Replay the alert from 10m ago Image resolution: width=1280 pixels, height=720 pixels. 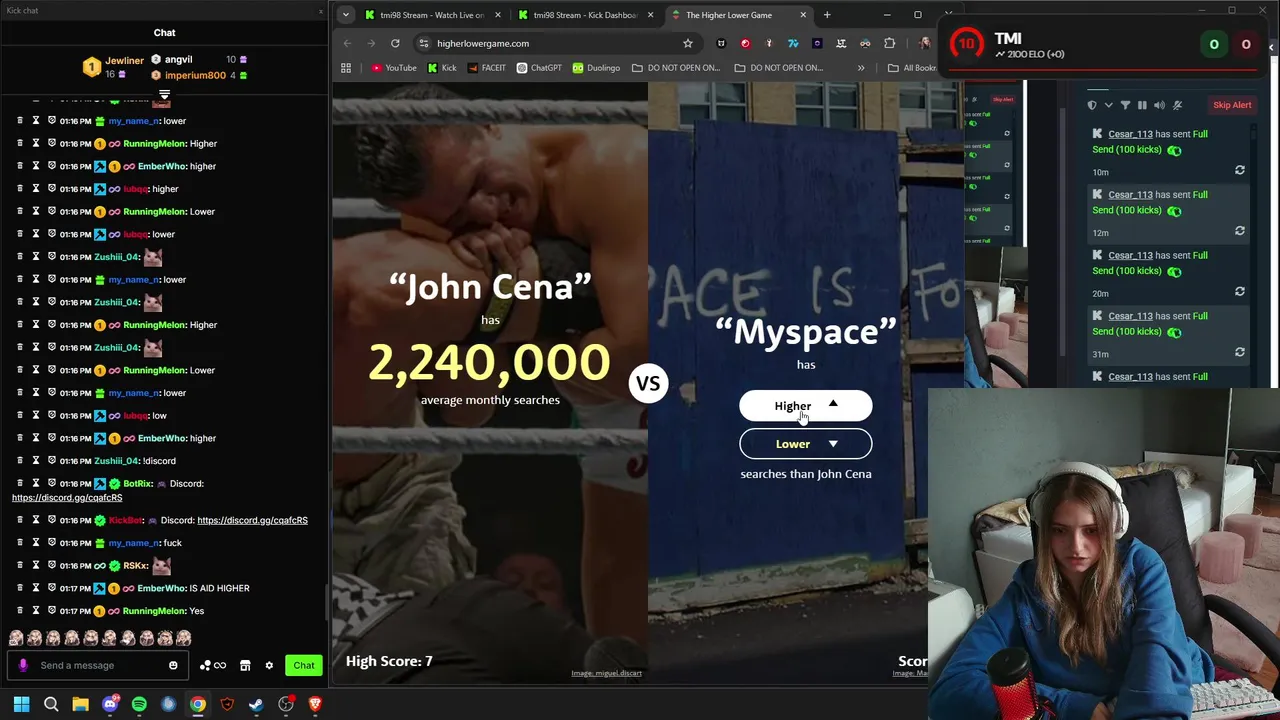pyautogui.click(x=1240, y=171)
